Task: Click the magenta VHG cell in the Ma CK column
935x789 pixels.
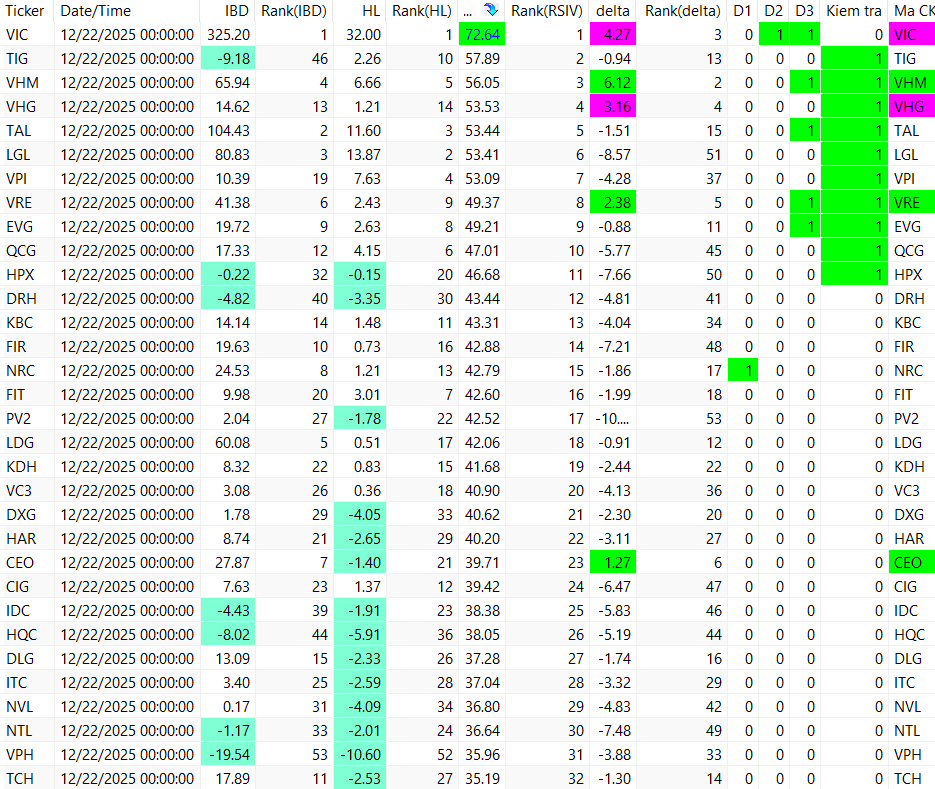Action: 912,106
